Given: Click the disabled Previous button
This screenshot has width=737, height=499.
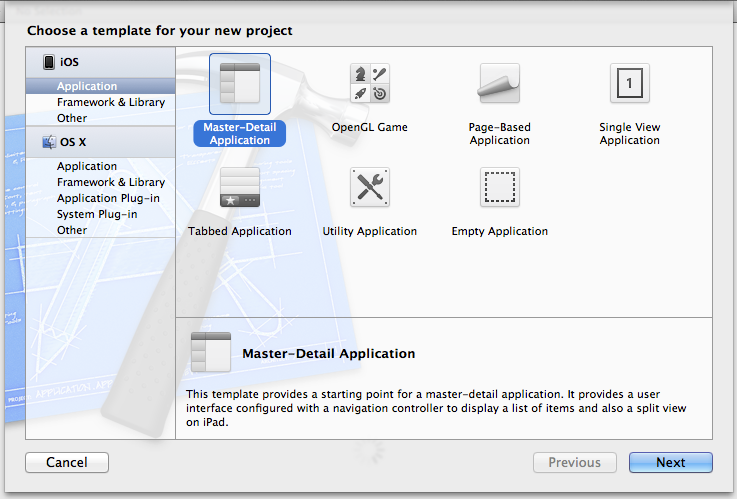Looking at the screenshot, I should pos(575,462).
